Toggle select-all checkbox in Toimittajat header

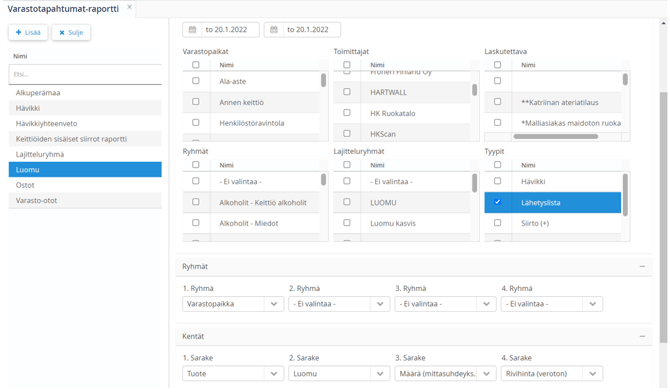[x=347, y=65]
